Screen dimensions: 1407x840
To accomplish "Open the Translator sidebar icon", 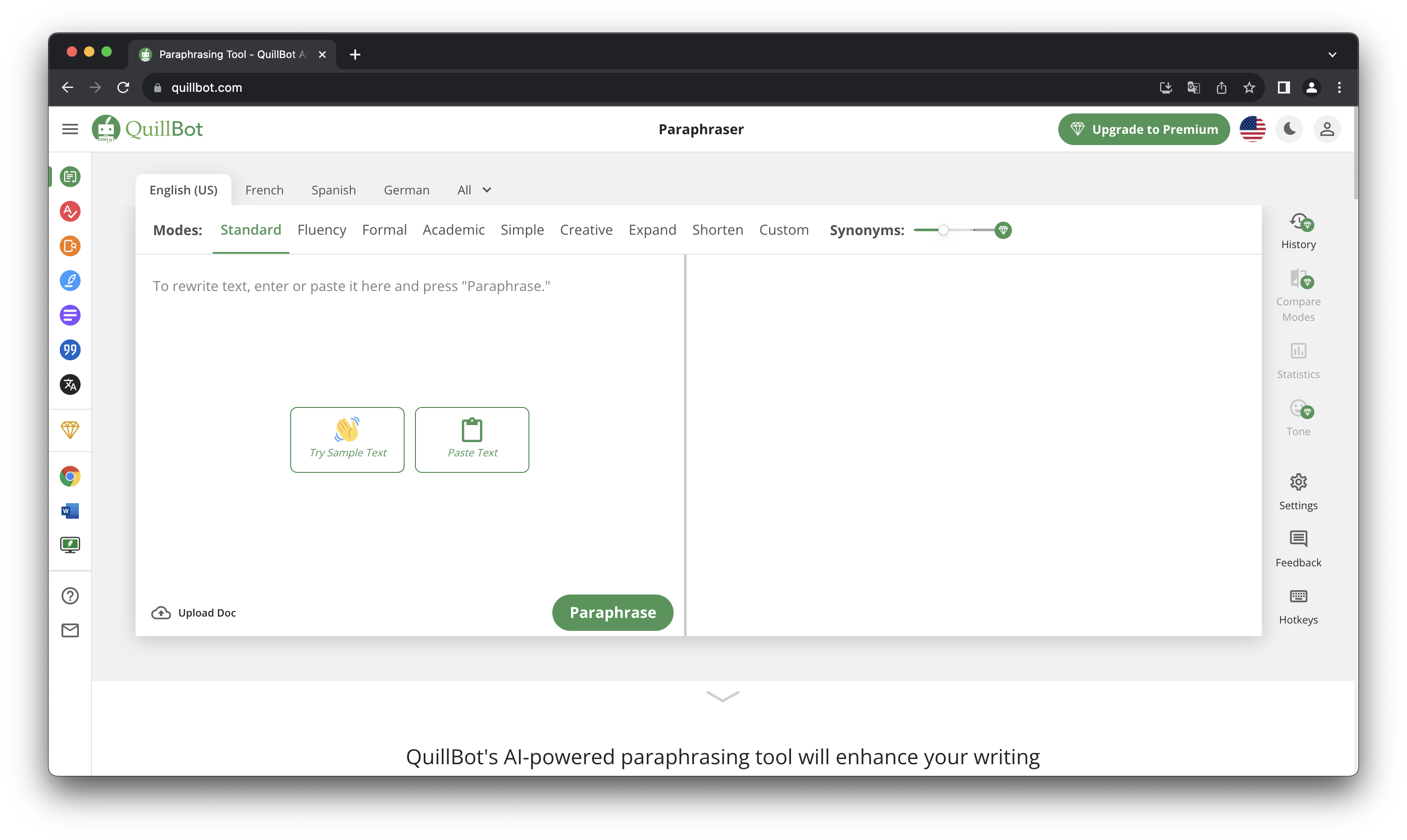I will (x=70, y=385).
